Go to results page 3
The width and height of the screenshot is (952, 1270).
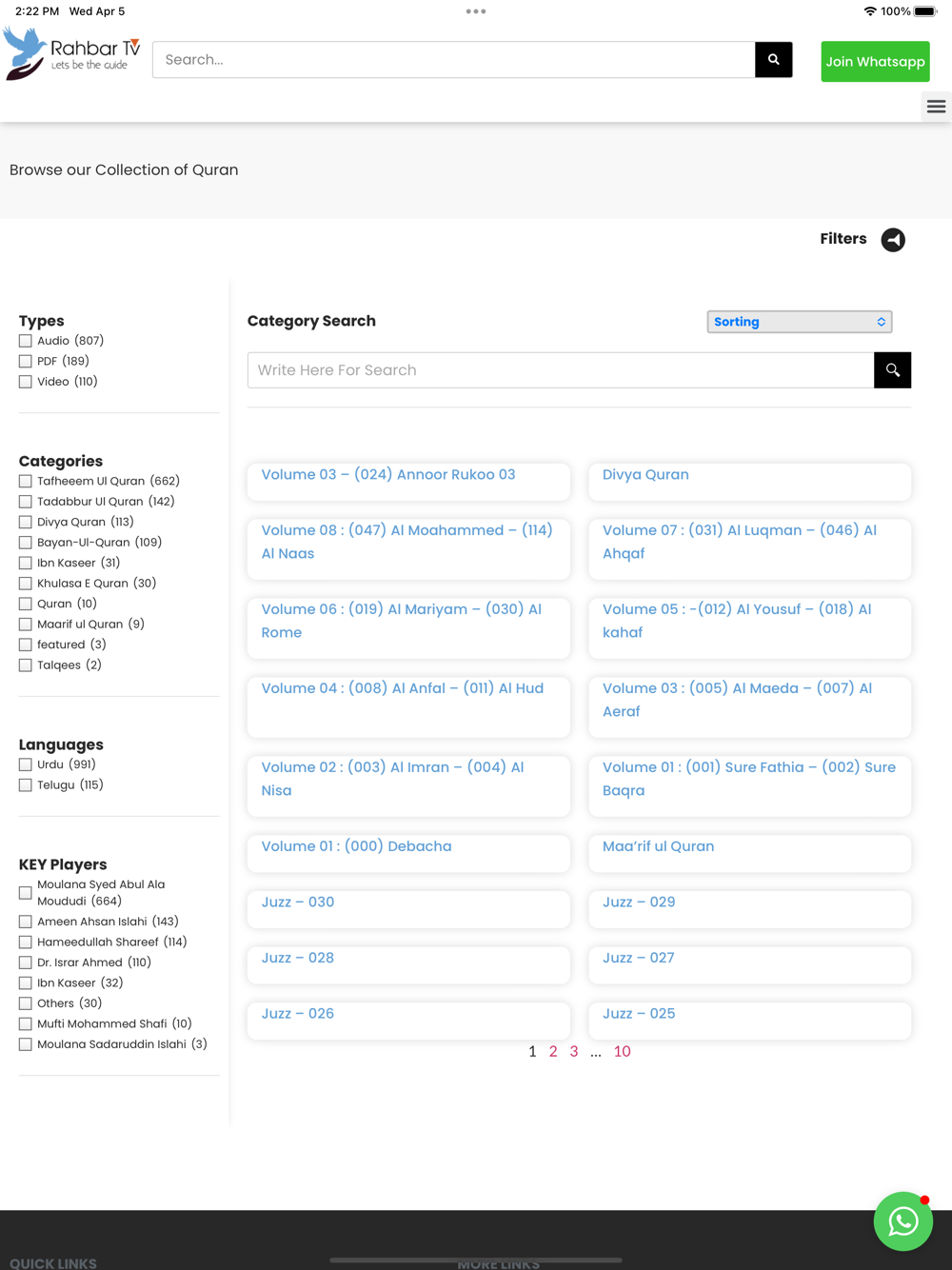[574, 1051]
